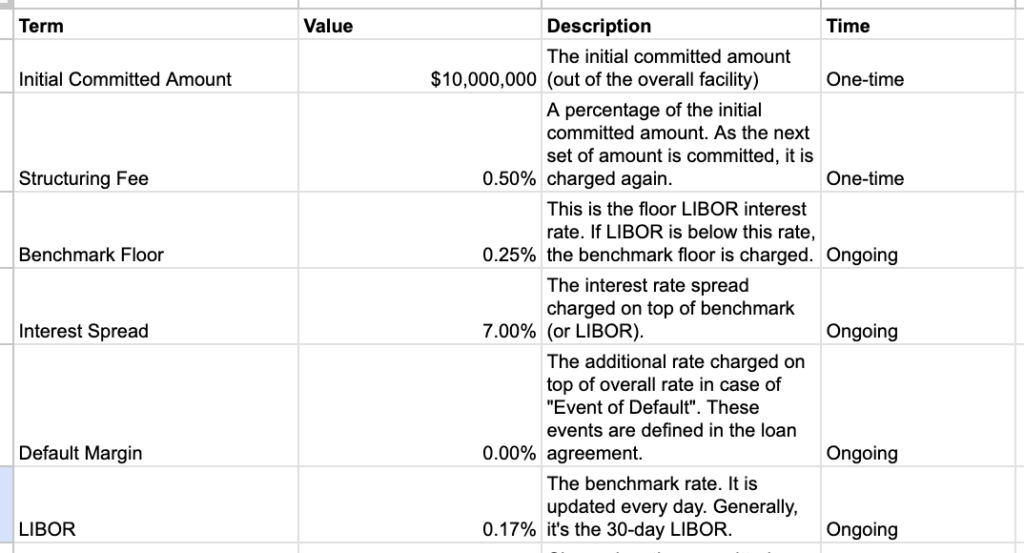This screenshot has height=553, width=1024.
Task: Select the Event of Default description cell
Action: (680, 407)
